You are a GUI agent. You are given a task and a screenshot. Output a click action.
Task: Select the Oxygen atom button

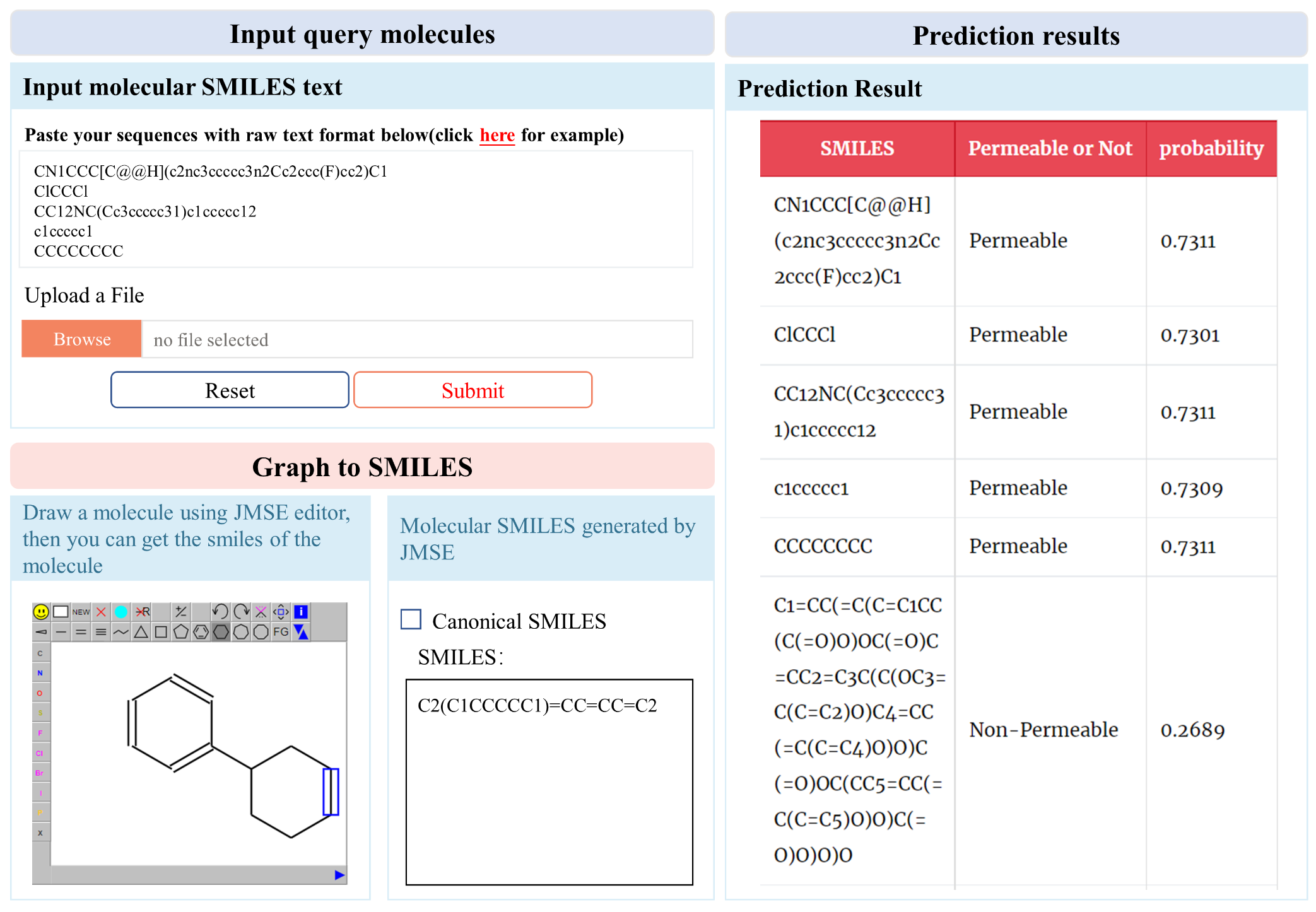[40, 693]
